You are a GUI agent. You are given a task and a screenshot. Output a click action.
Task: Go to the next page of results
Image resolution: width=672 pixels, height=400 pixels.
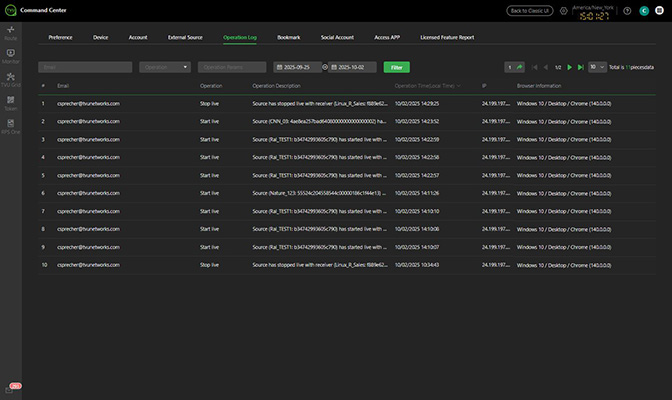coord(570,67)
